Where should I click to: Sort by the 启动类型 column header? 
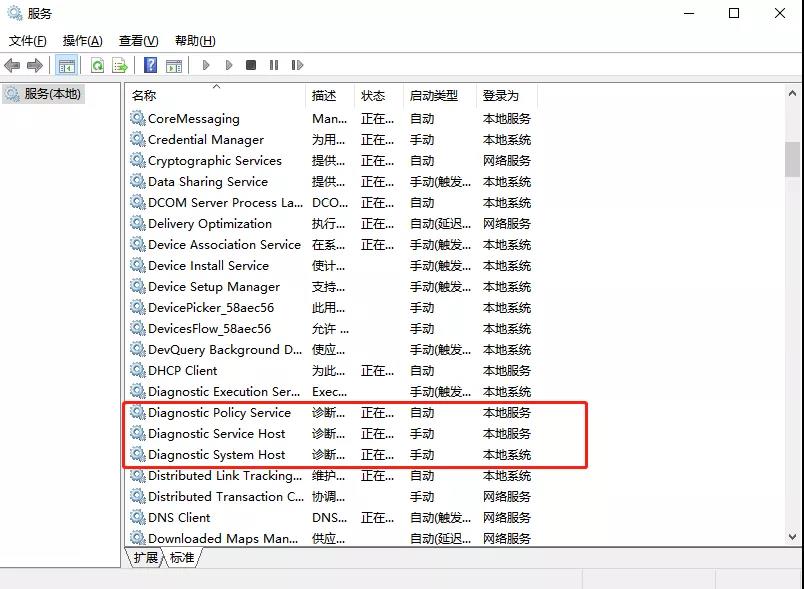[440, 95]
